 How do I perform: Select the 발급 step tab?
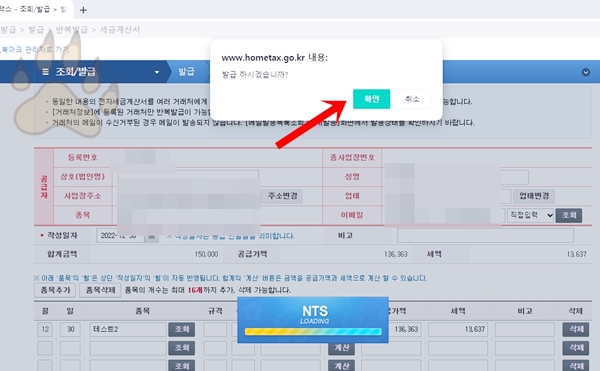tap(186, 72)
